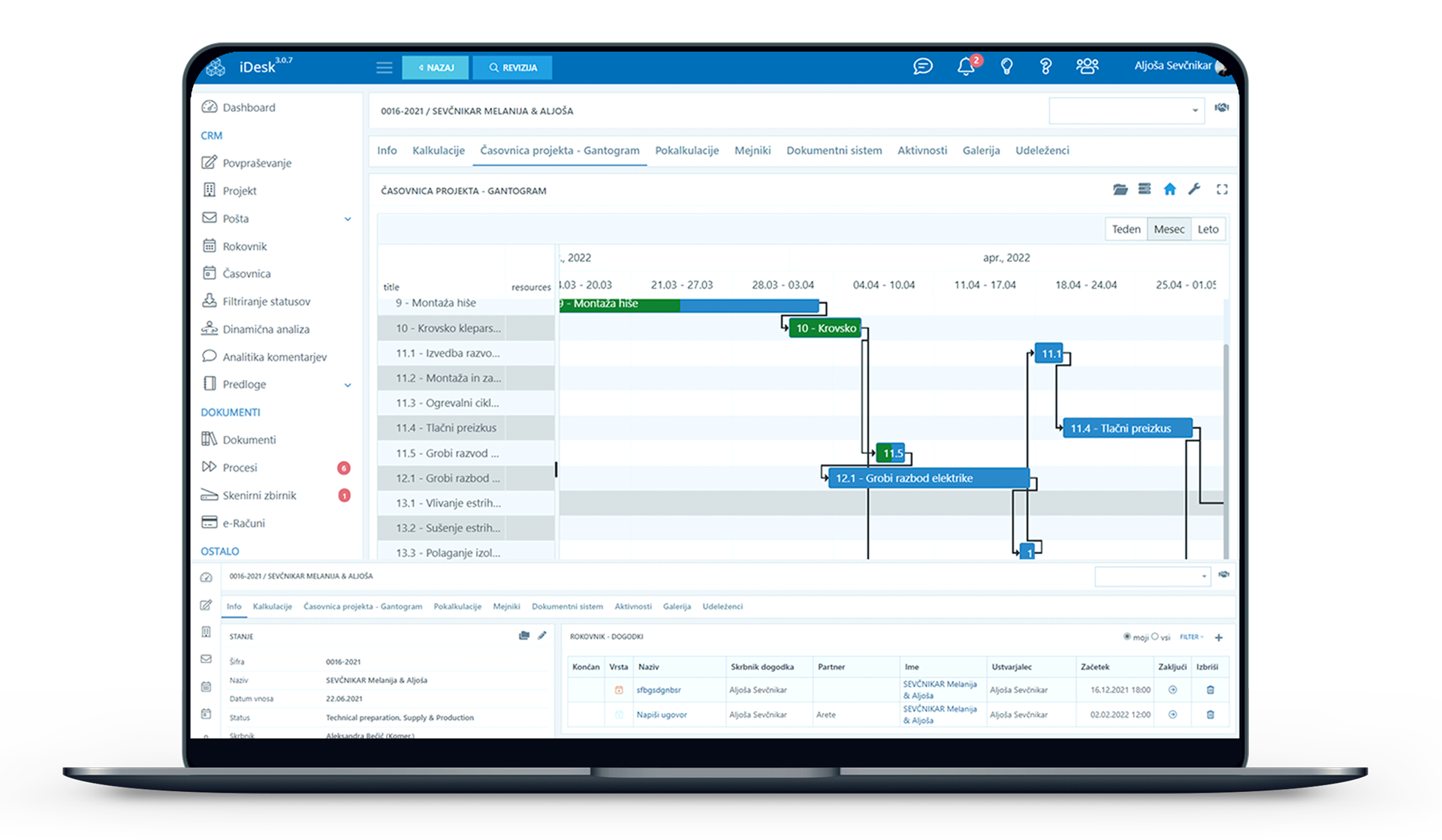The width and height of the screenshot is (1442, 840).
Task: Select the 'vsi' radio button
Action: pos(1155,637)
